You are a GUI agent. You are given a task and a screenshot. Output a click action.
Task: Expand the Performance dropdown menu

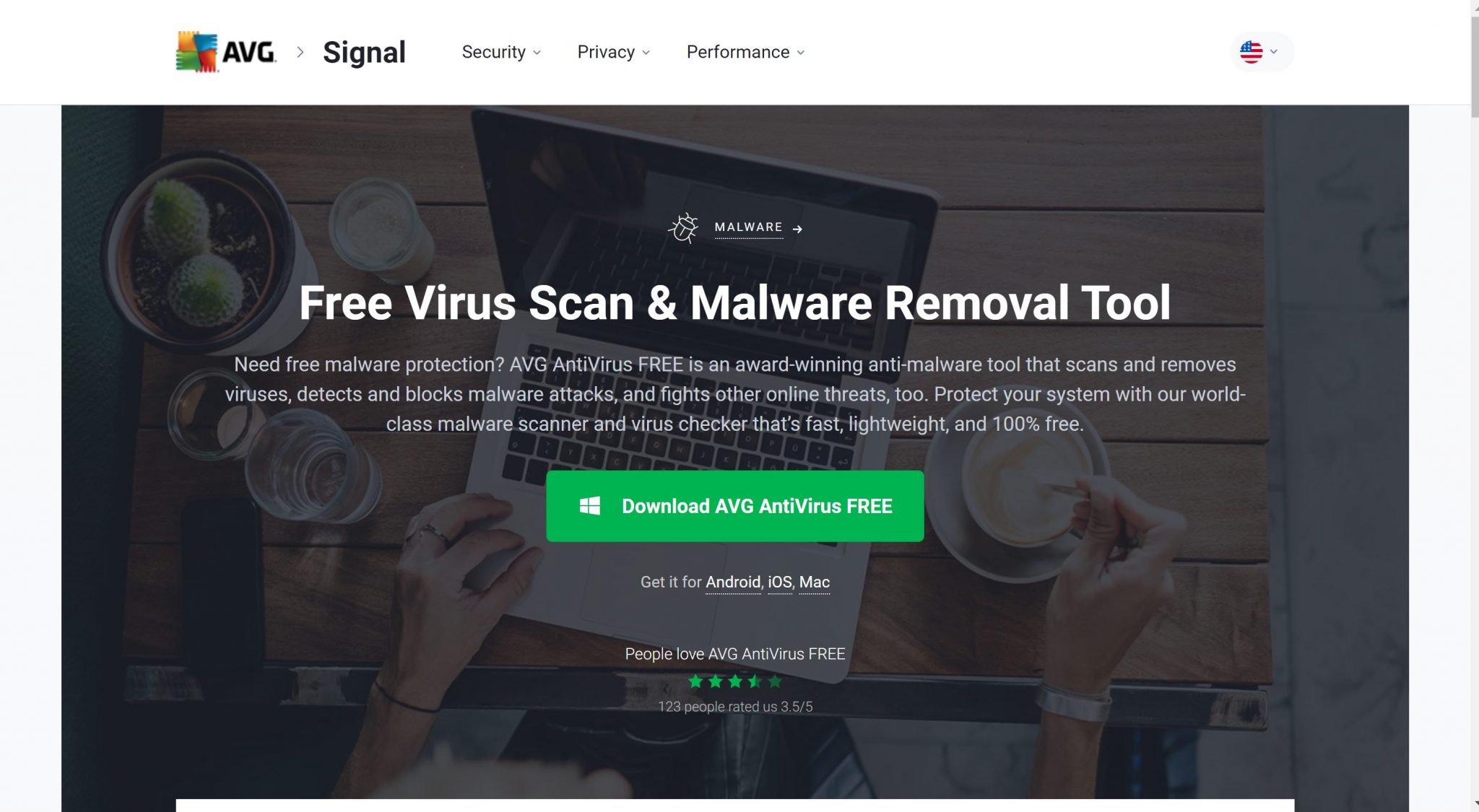[x=746, y=52]
